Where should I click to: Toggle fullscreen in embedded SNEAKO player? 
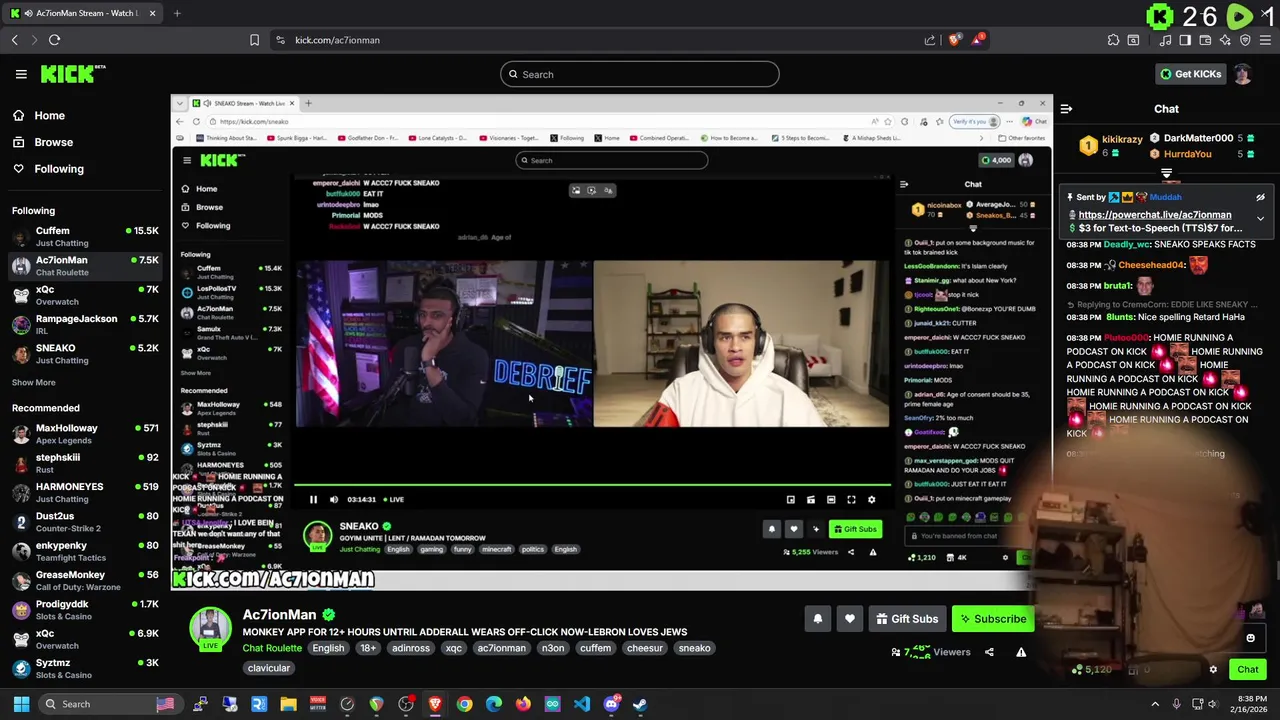point(851,499)
